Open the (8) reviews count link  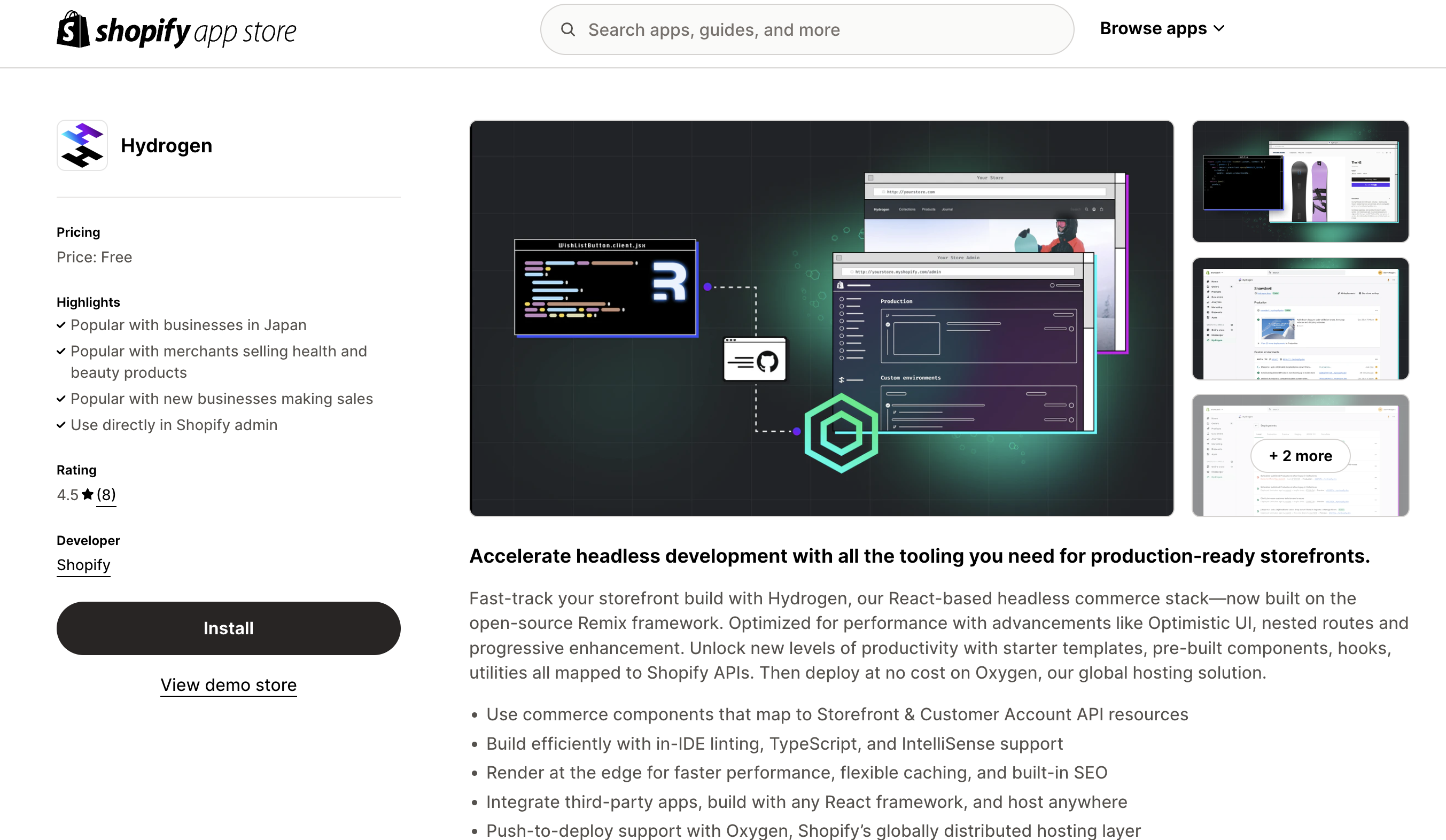106,494
